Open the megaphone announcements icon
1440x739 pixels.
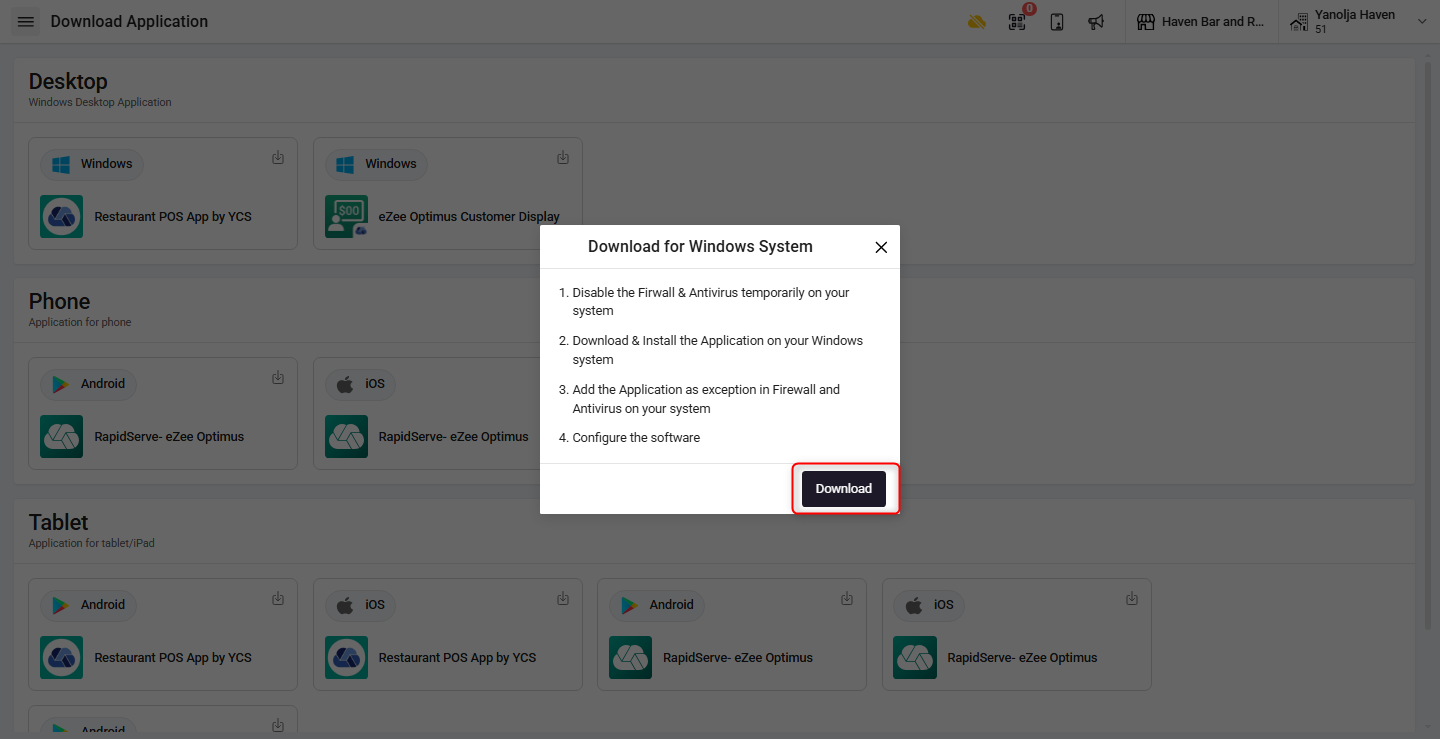[1096, 22]
